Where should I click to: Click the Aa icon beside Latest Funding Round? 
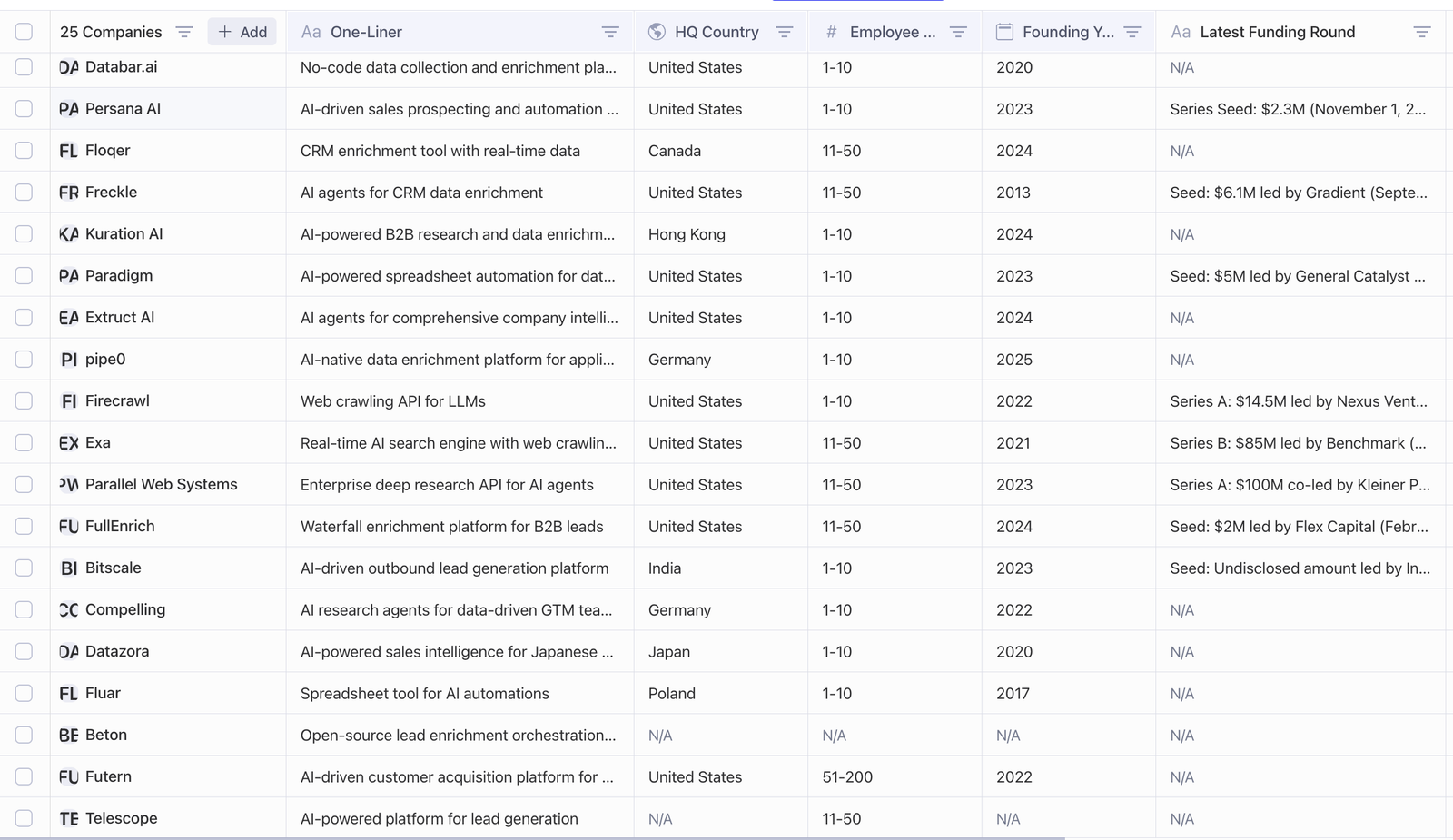[1180, 32]
